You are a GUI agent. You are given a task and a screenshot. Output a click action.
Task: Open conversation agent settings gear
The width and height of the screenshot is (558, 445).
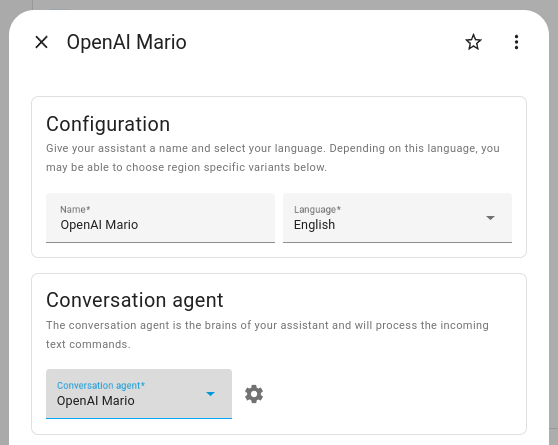pyautogui.click(x=254, y=394)
